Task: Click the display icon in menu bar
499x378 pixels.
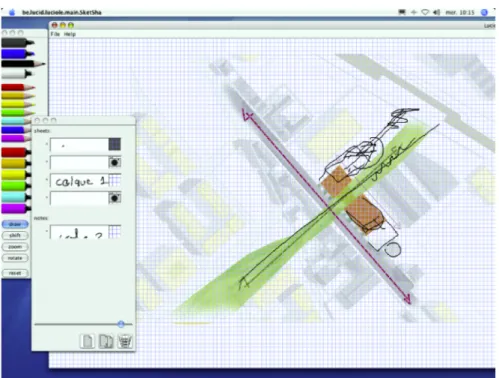Action: click(x=402, y=12)
